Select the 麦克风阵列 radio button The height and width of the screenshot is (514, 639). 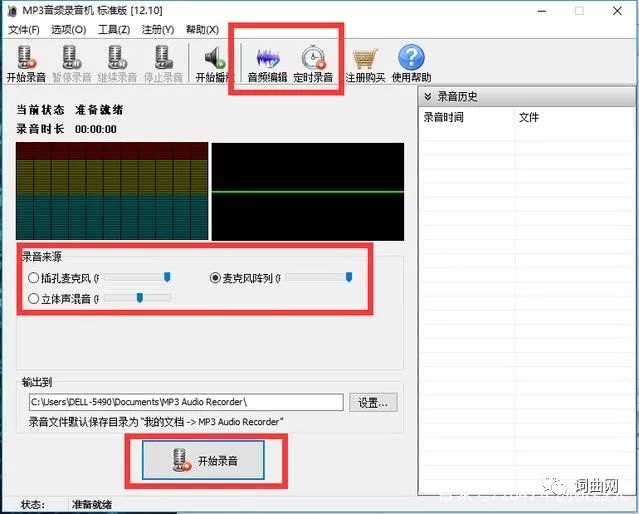[215, 278]
